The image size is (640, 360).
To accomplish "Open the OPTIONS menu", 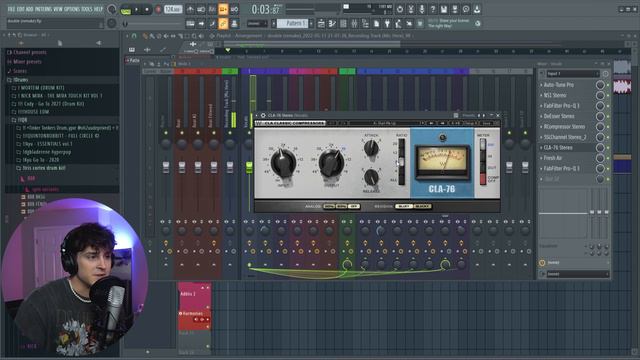I will 72,9.
